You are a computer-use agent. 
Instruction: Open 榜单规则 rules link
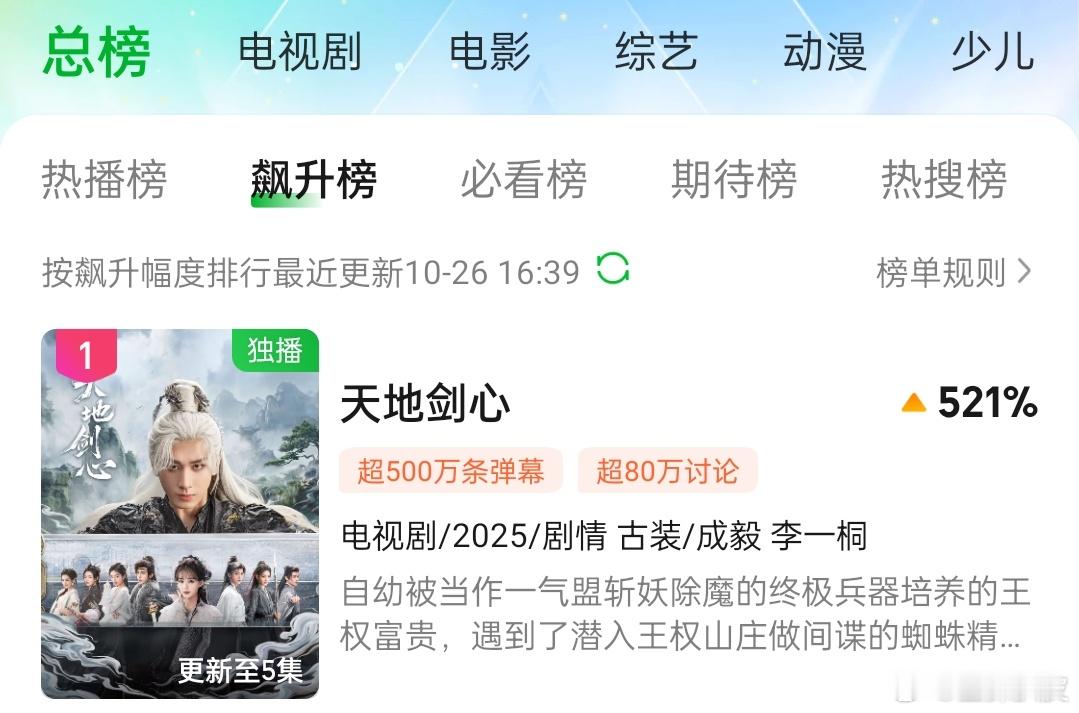click(941, 272)
